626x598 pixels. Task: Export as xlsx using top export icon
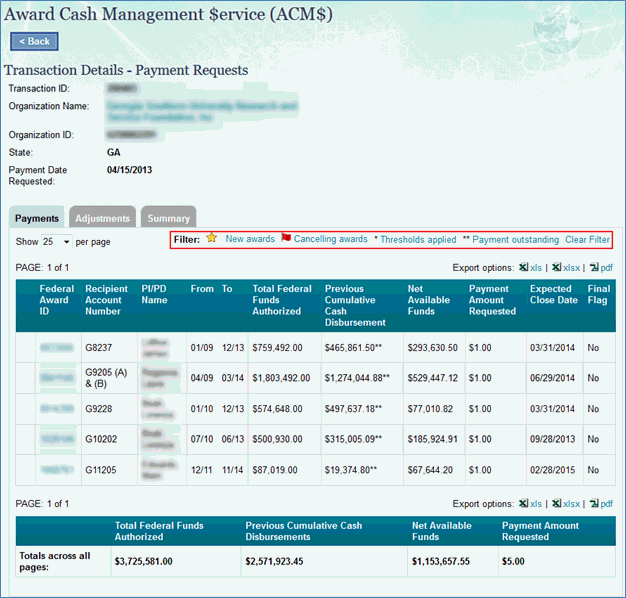(557, 268)
